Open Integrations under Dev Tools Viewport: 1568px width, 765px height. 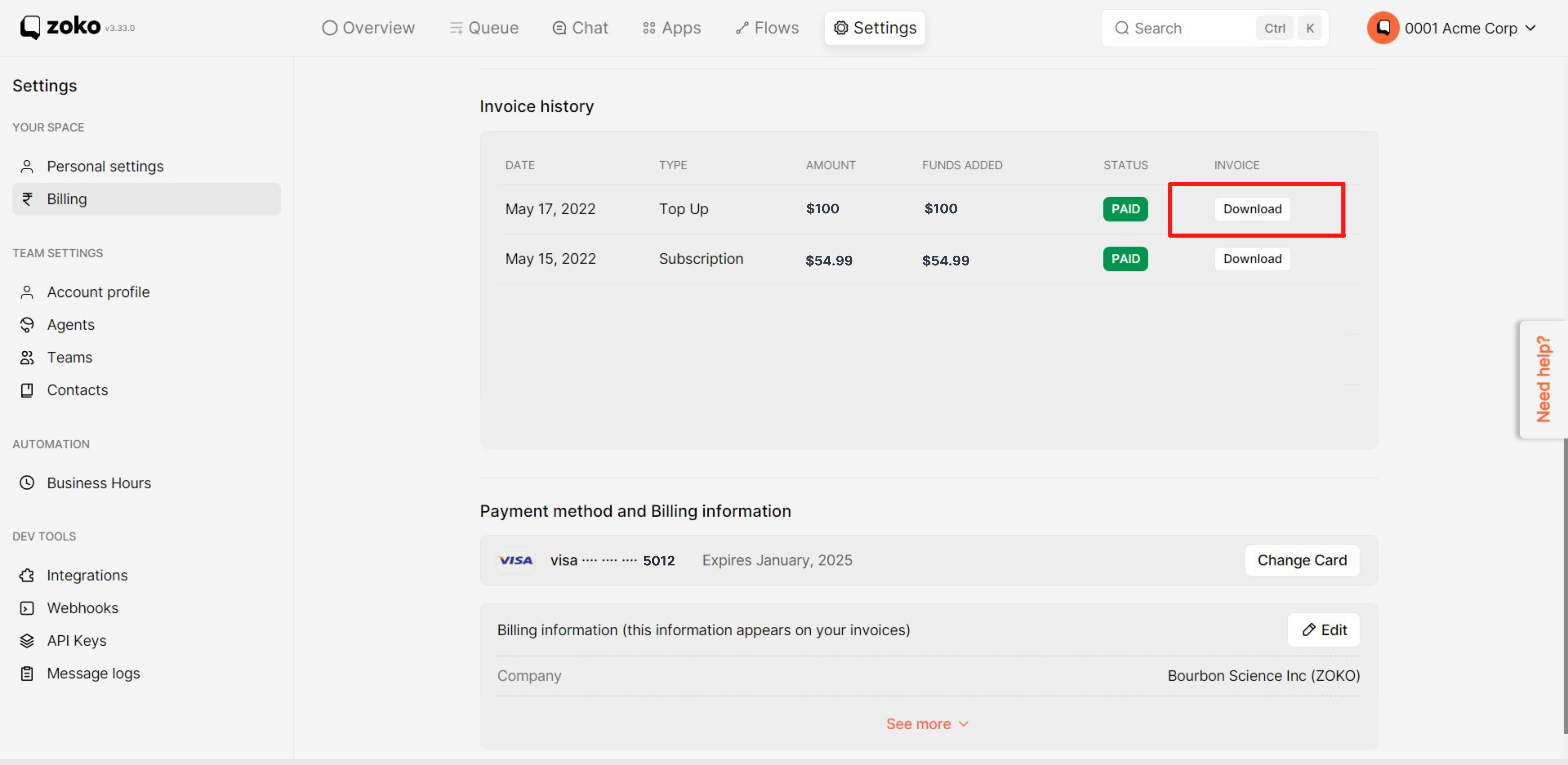pos(147,575)
